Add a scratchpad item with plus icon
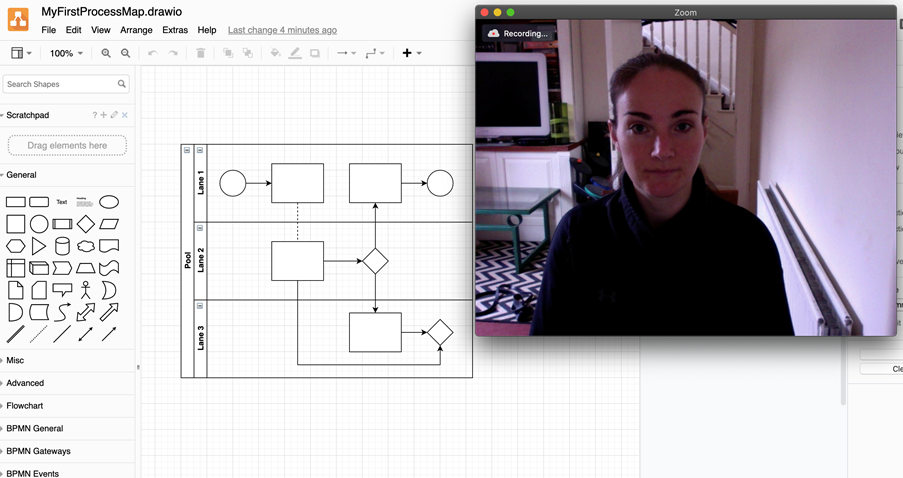Viewport: 903px width, 478px height. tap(104, 115)
